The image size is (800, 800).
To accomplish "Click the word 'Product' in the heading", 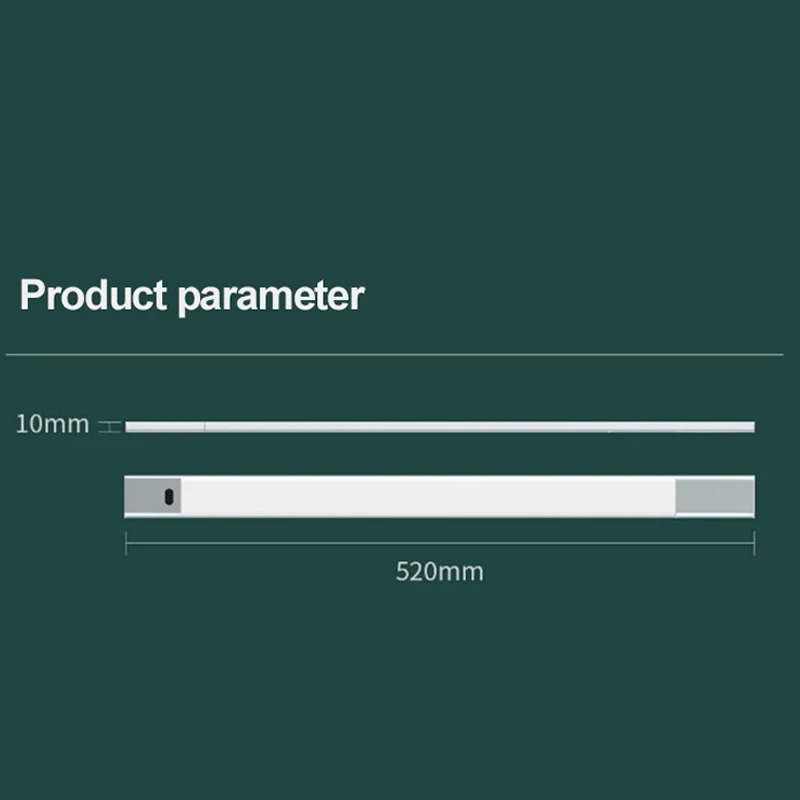I will click(x=93, y=295).
